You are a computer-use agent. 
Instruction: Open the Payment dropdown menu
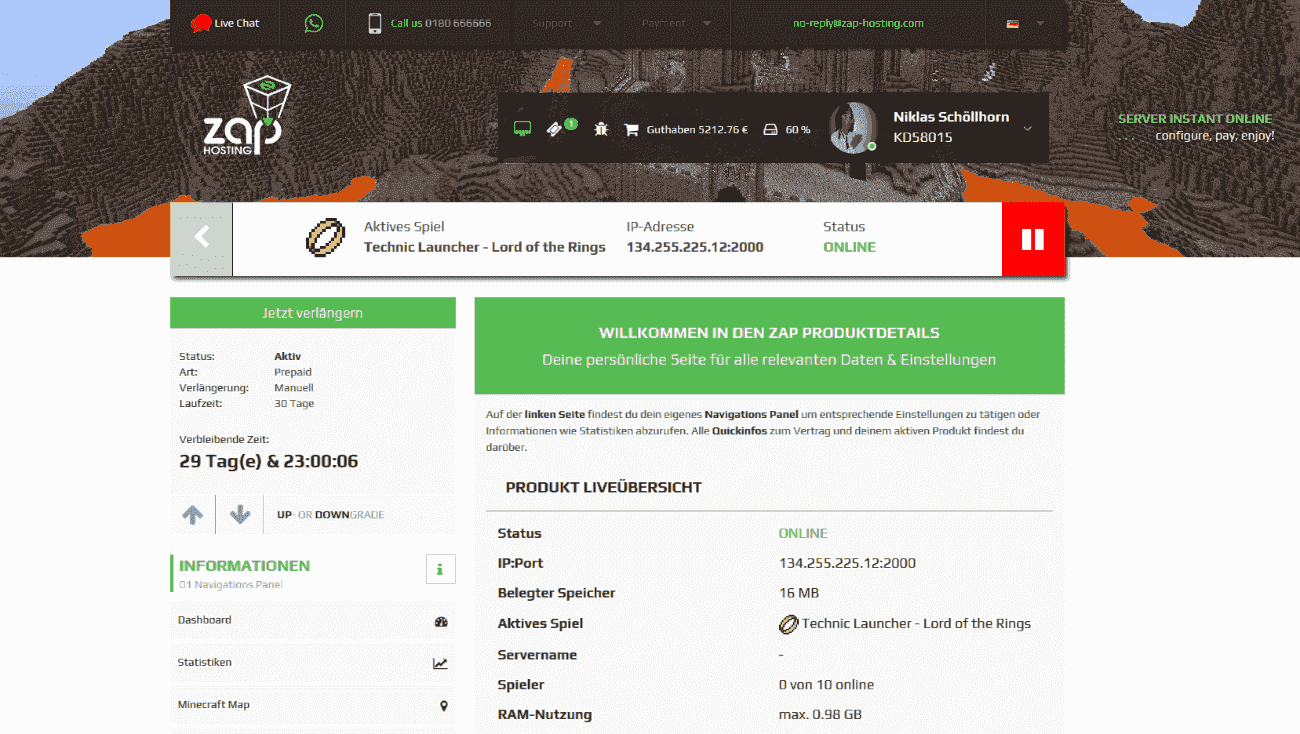tap(677, 23)
